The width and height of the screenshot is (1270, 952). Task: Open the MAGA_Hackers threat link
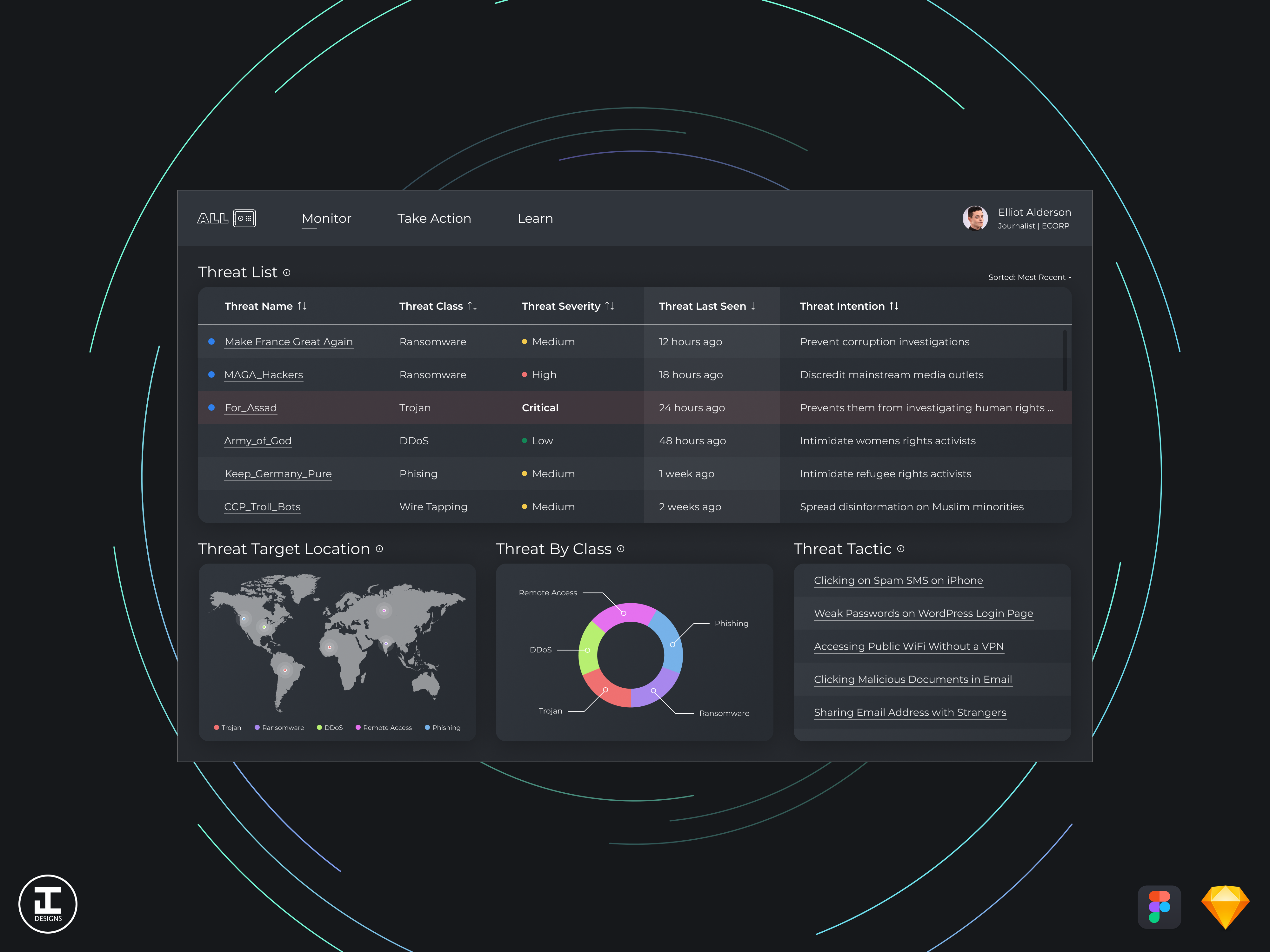pyautogui.click(x=264, y=375)
